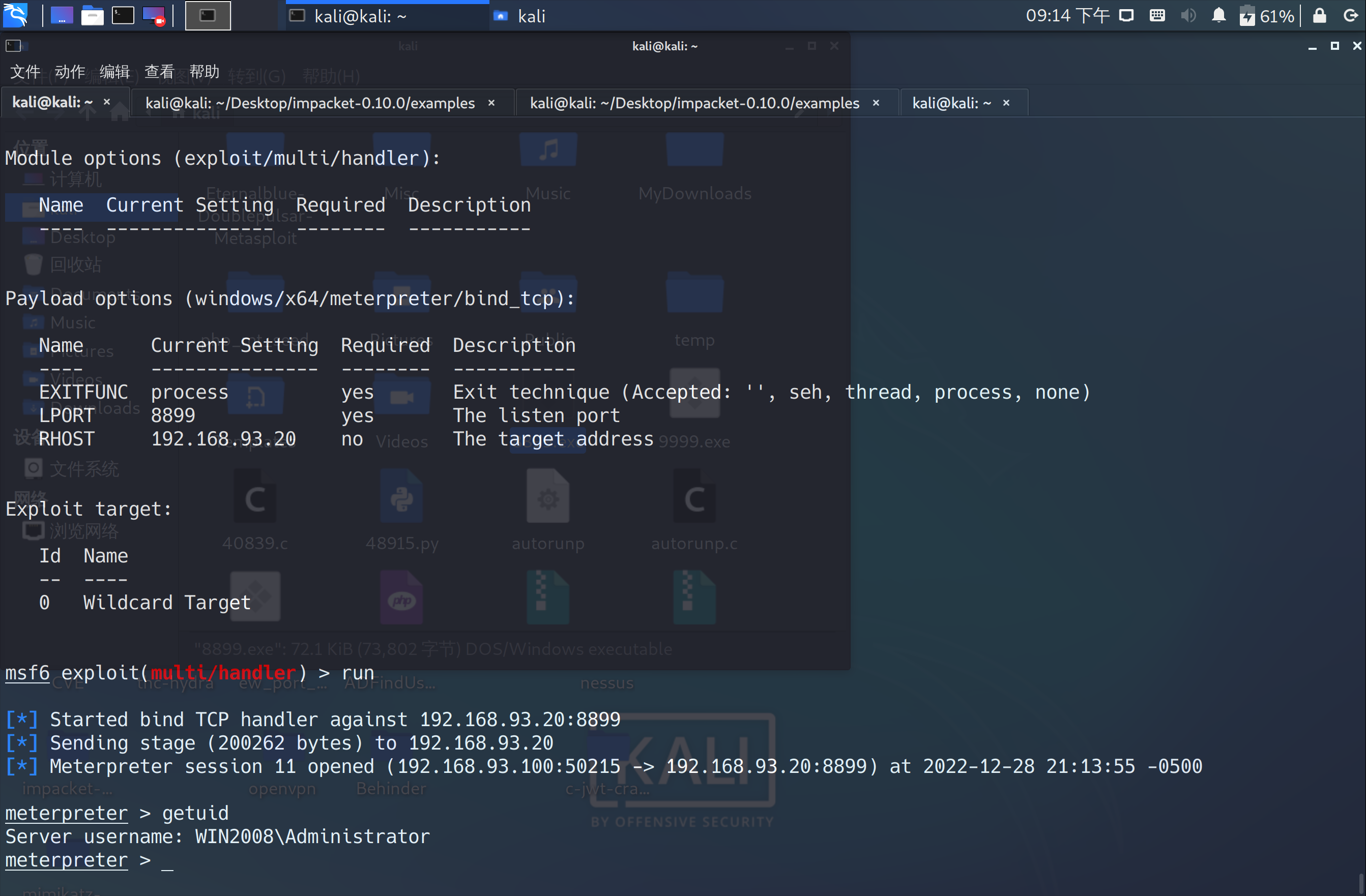Click the 09:14 clock on panel
The image size is (1366, 896).
[1067, 15]
